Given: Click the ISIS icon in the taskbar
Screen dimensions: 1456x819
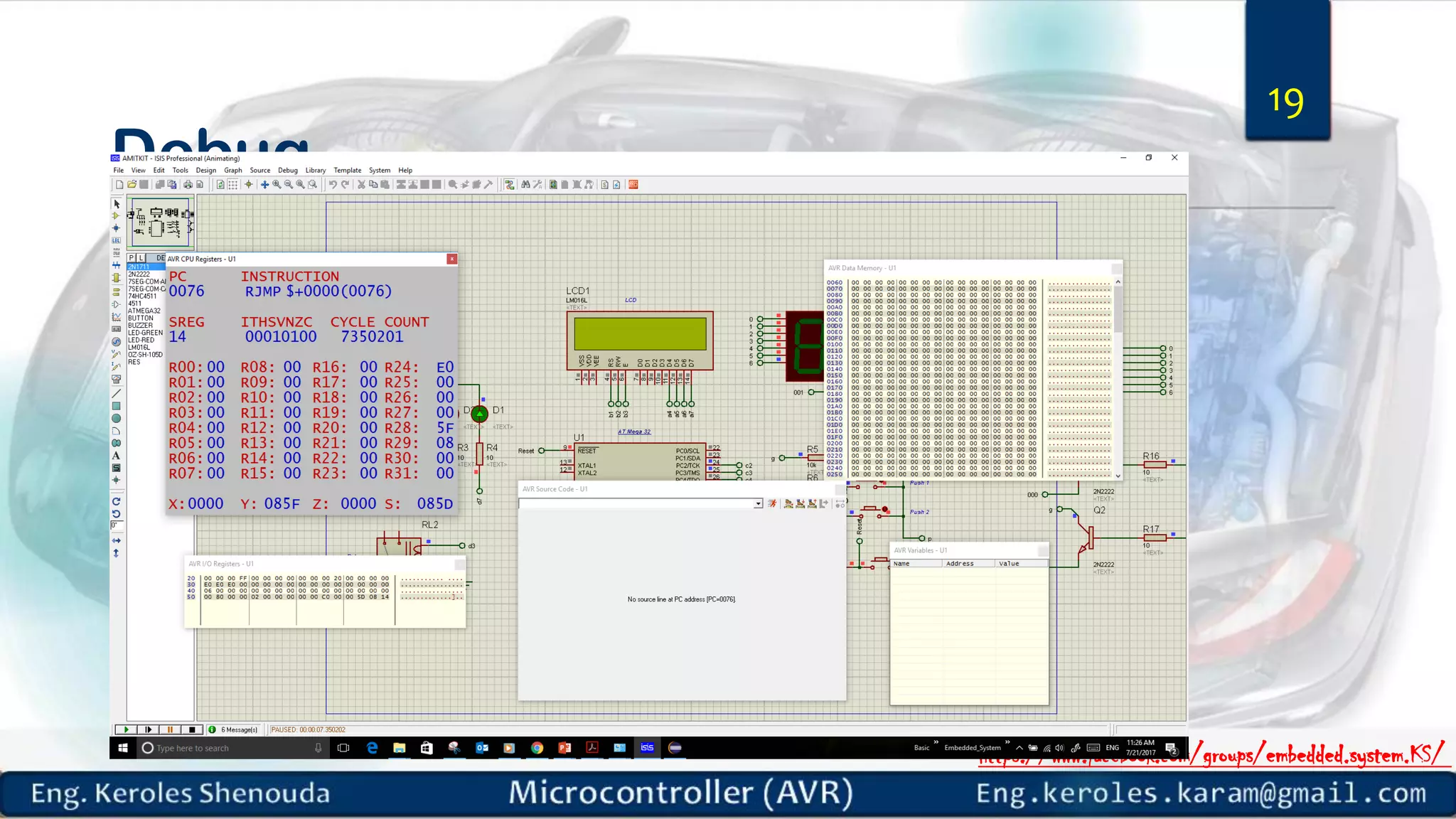Looking at the screenshot, I should click(x=647, y=748).
